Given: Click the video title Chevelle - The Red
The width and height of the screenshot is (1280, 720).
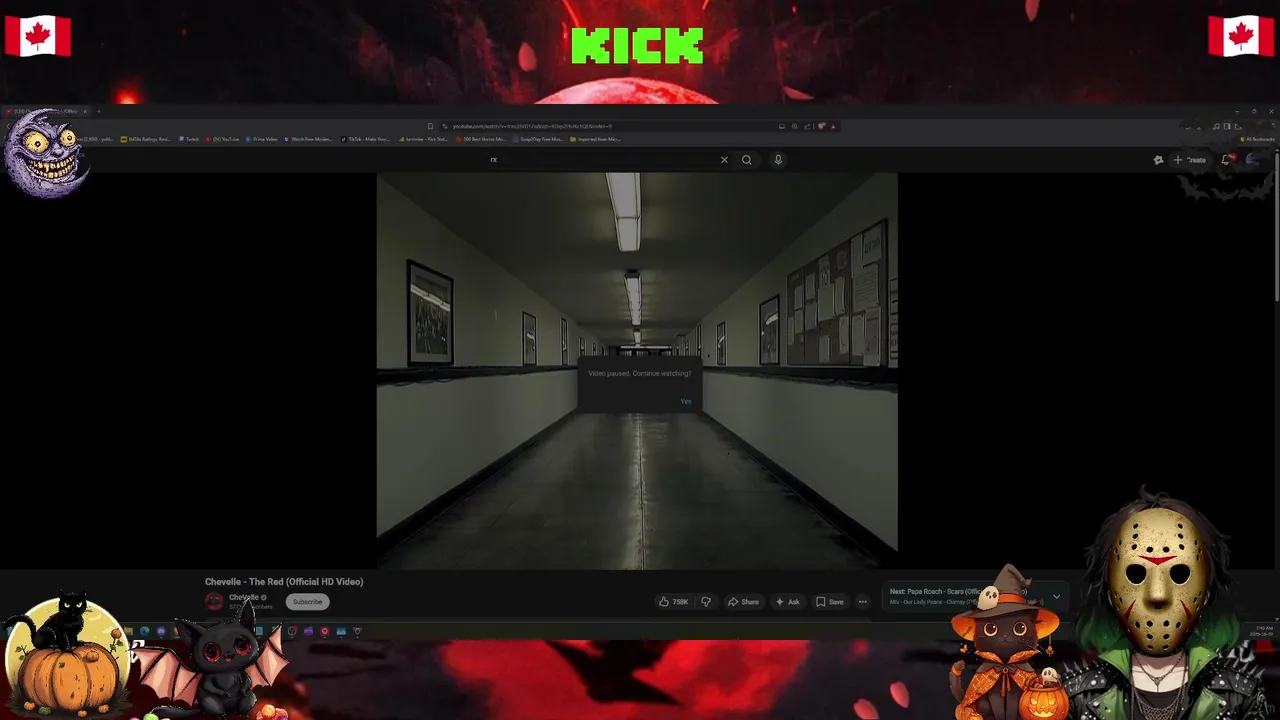Looking at the screenshot, I should (284, 582).
